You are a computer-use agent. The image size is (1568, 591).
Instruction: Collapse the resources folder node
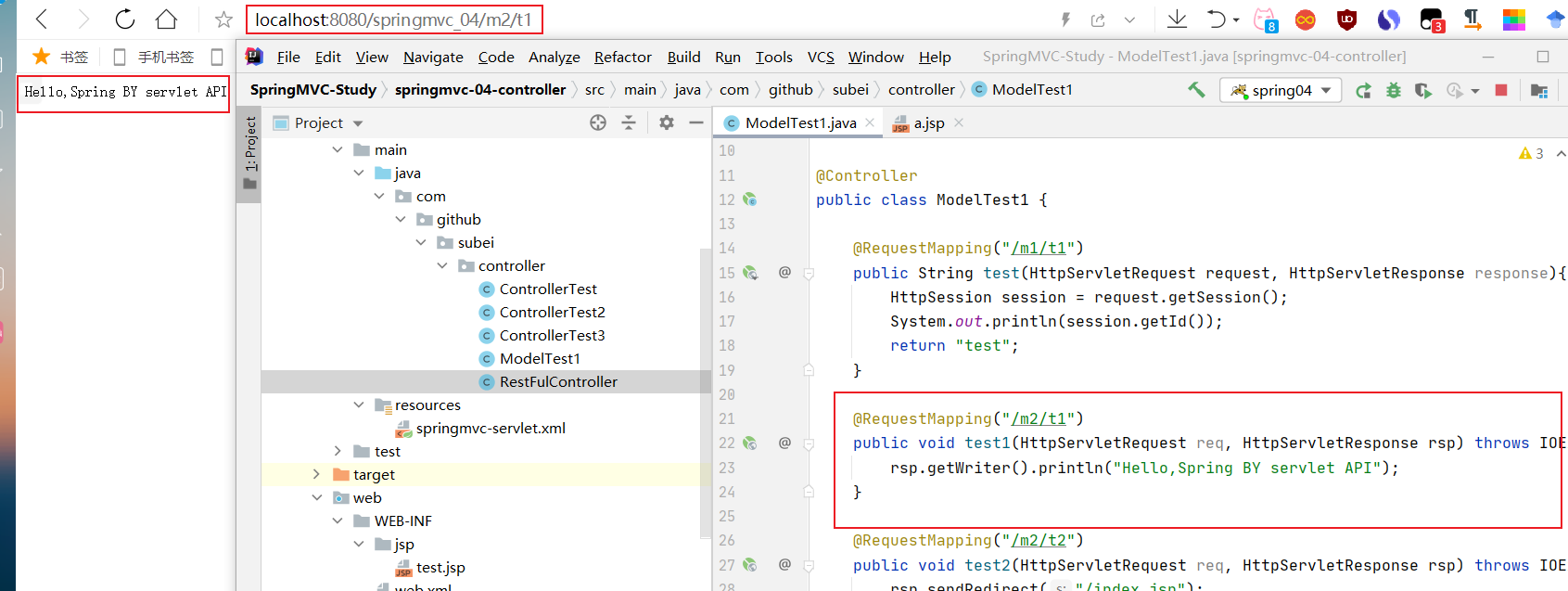coord(359,405)
